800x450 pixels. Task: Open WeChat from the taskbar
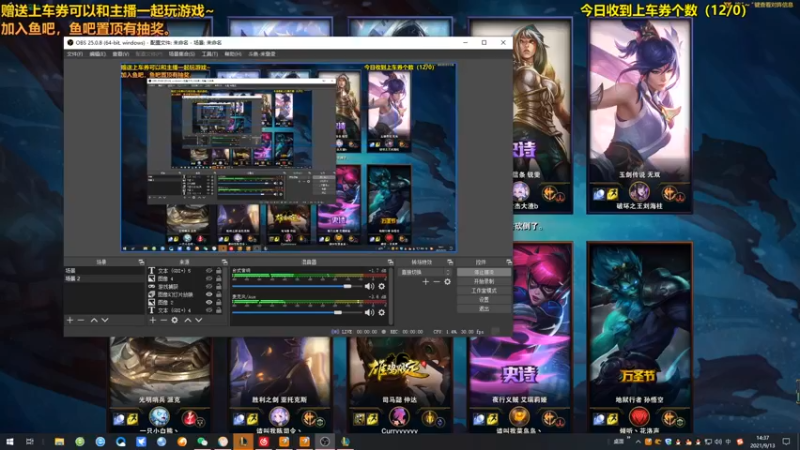coord(202,441)
